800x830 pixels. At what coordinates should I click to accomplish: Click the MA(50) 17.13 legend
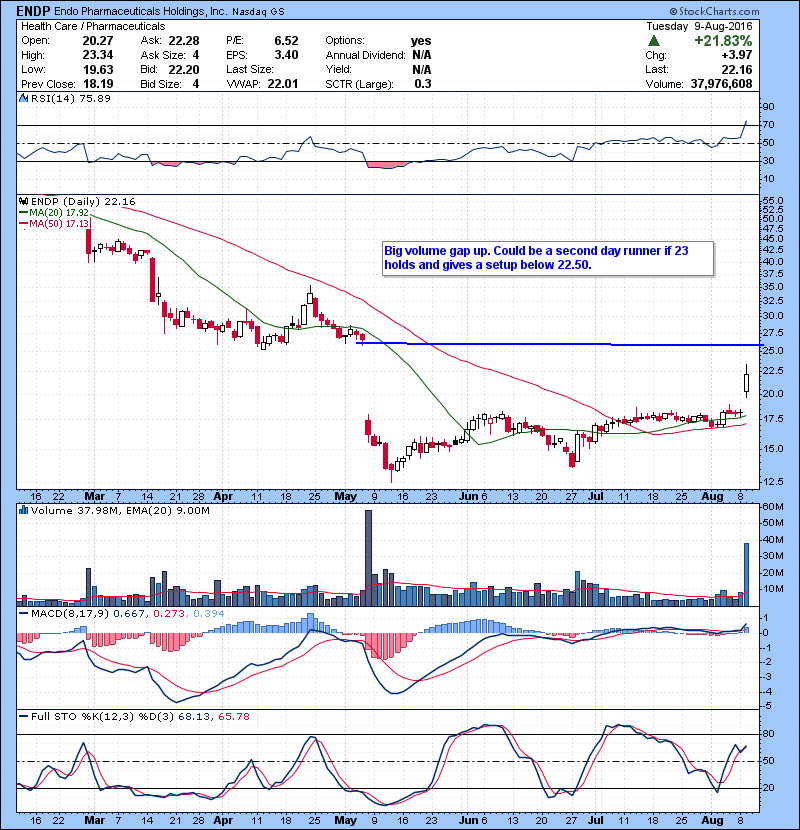pyautogui.click(x=54, y=224)
